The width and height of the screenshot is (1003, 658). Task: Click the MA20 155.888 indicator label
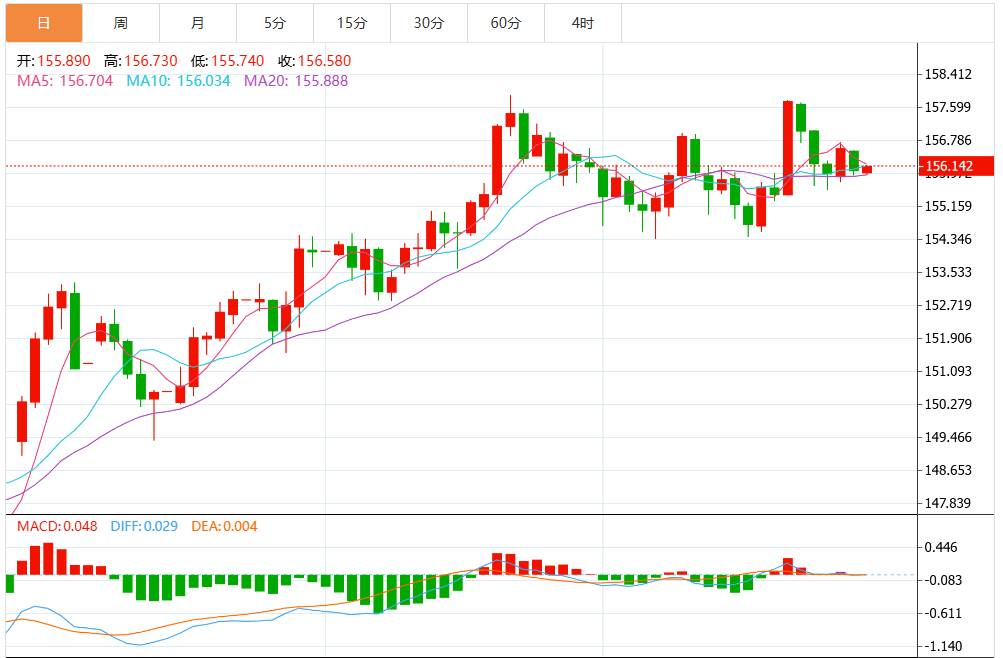(x=297, y=81)
